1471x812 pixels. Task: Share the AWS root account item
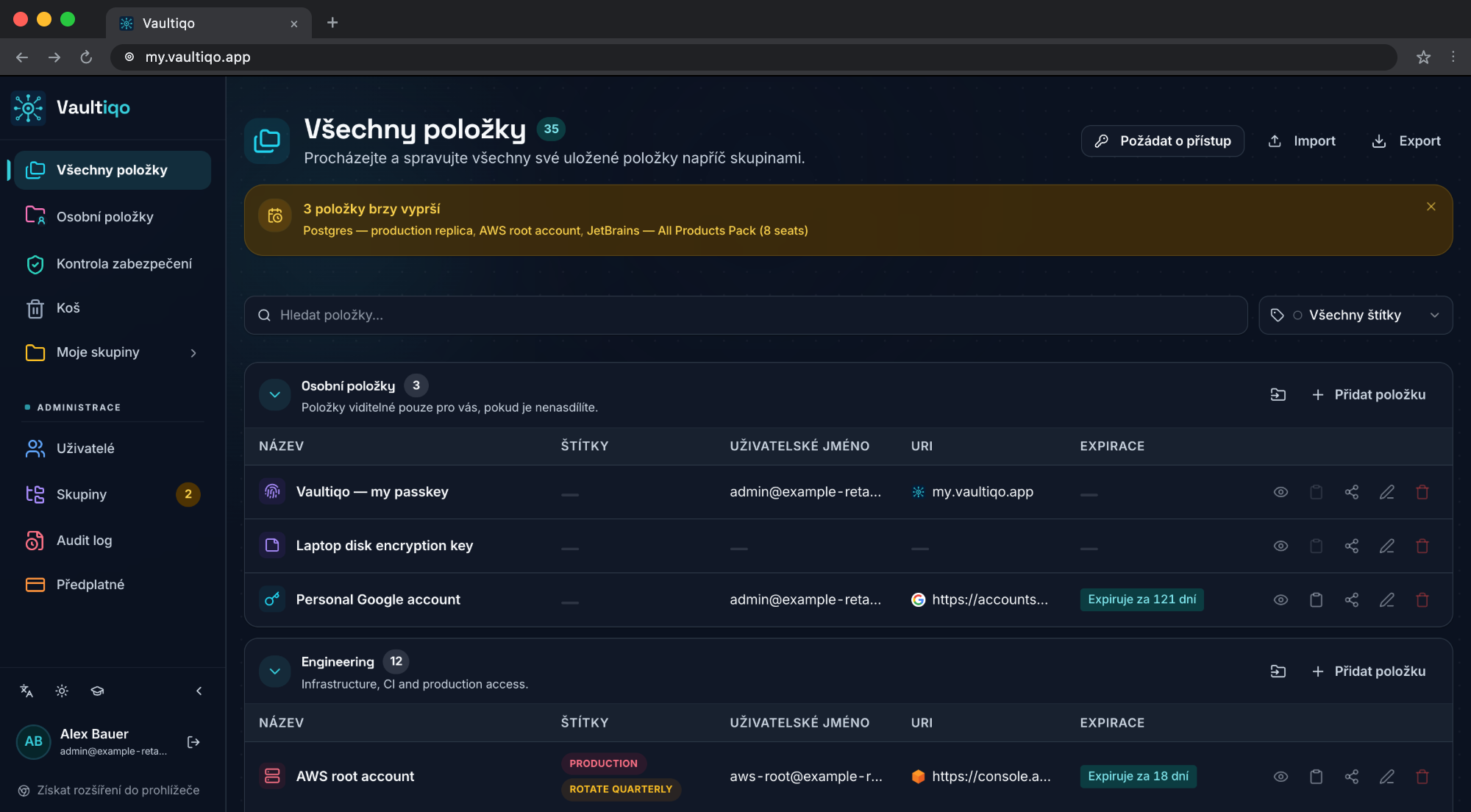click(1351, 777)
